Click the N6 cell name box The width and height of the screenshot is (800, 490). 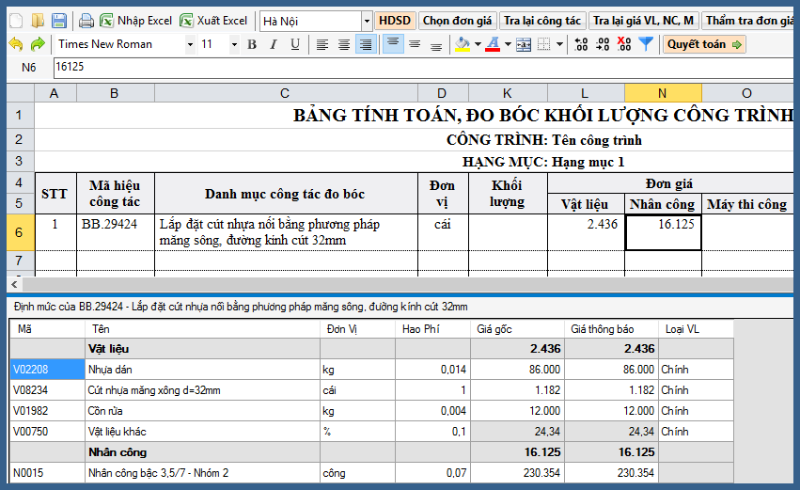coord(29,67)
